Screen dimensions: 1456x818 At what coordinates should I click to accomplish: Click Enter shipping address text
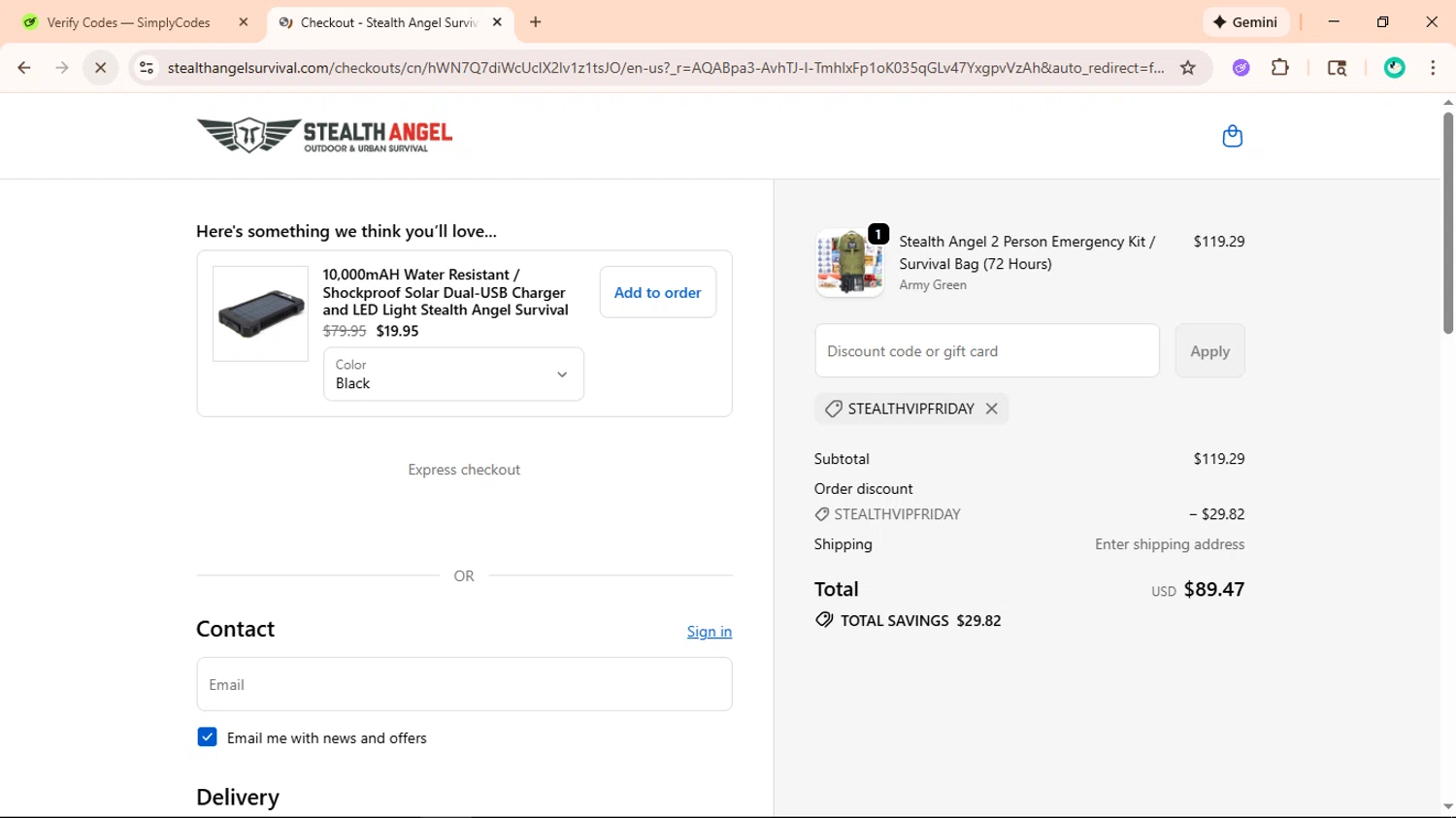click(x=1170, y=544)
